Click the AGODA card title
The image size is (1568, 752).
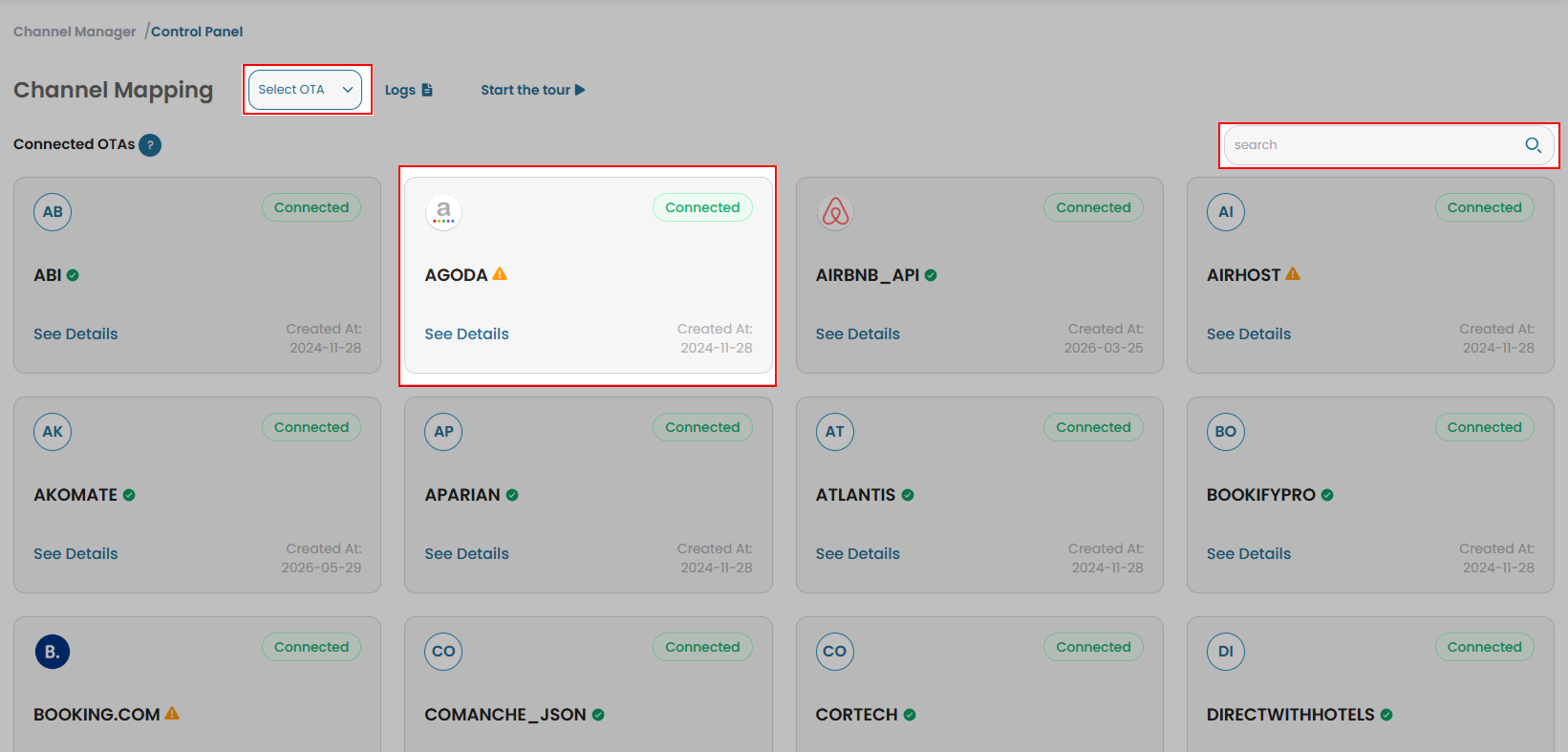click(x=456, y=275)
